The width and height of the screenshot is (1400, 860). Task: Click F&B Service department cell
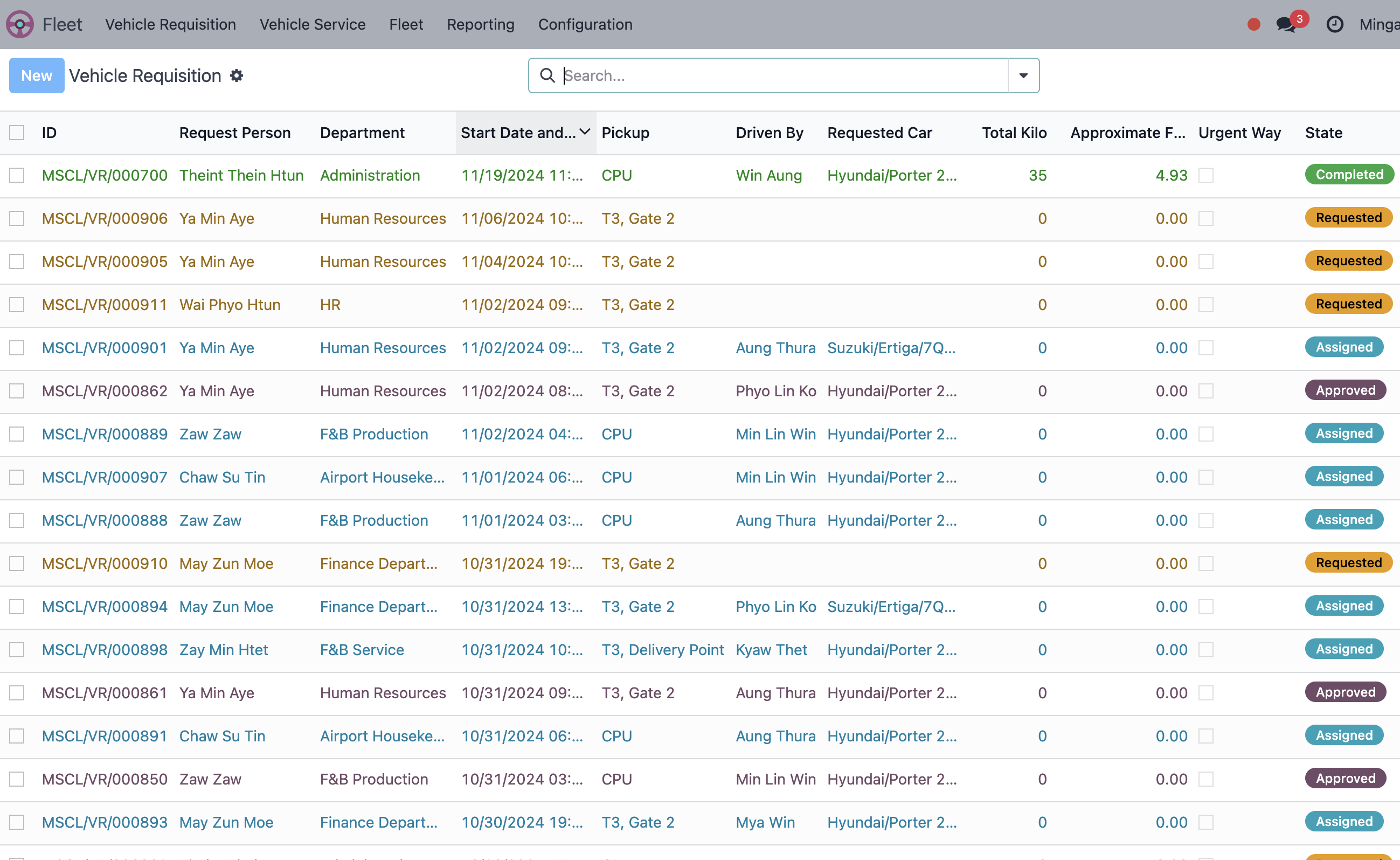coord(362,650)
